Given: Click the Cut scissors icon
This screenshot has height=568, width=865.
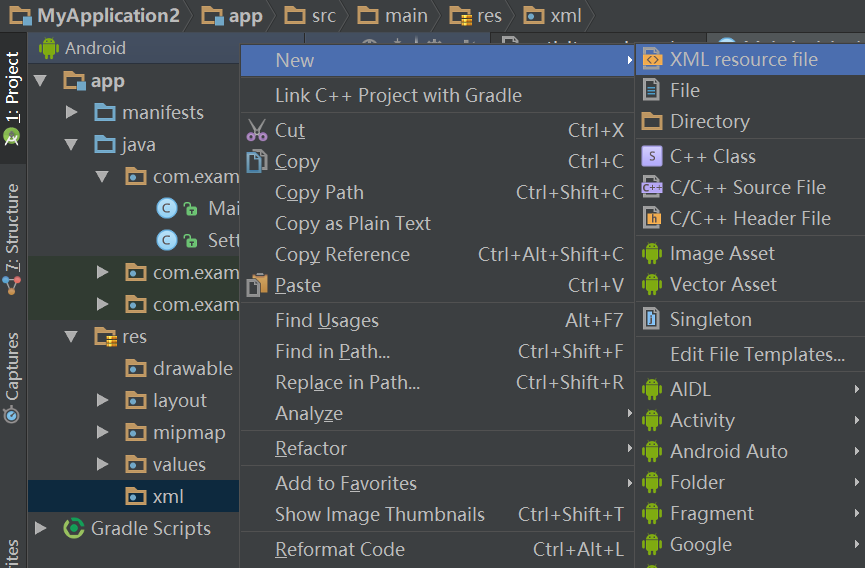Looking at the screenshot, I should click(257, 131).
